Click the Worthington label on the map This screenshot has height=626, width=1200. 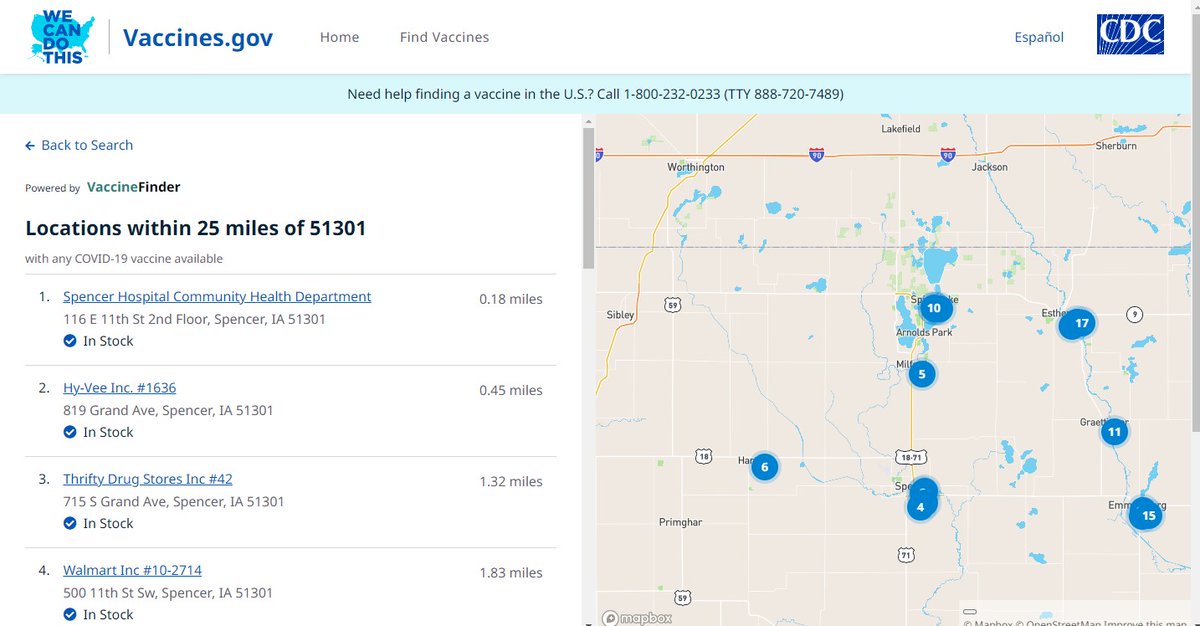(x=696, y=167)
